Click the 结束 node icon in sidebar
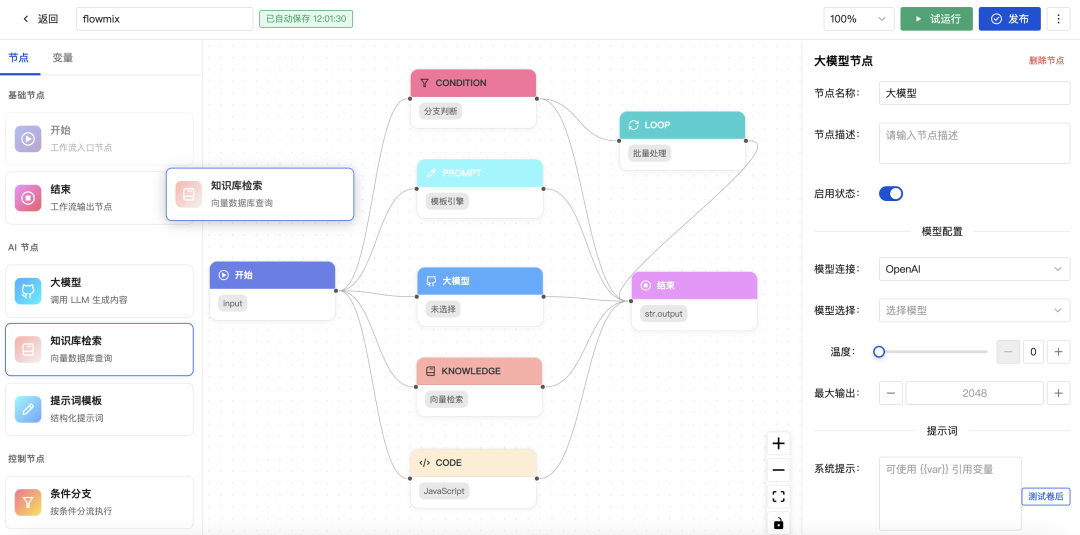1080x535 pixels. (x=28, y=198)
